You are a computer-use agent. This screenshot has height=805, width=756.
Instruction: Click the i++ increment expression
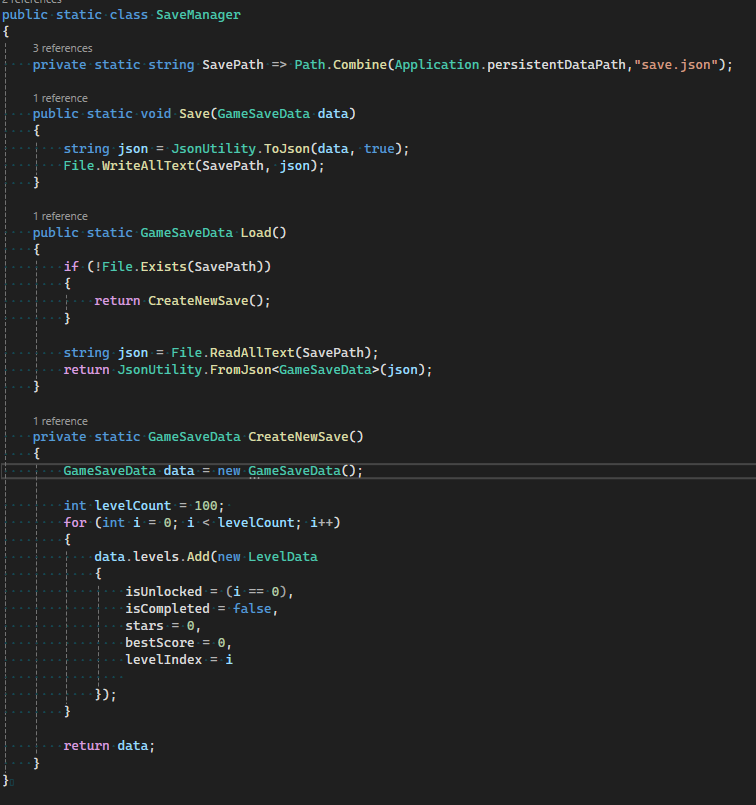coord(321,523)
